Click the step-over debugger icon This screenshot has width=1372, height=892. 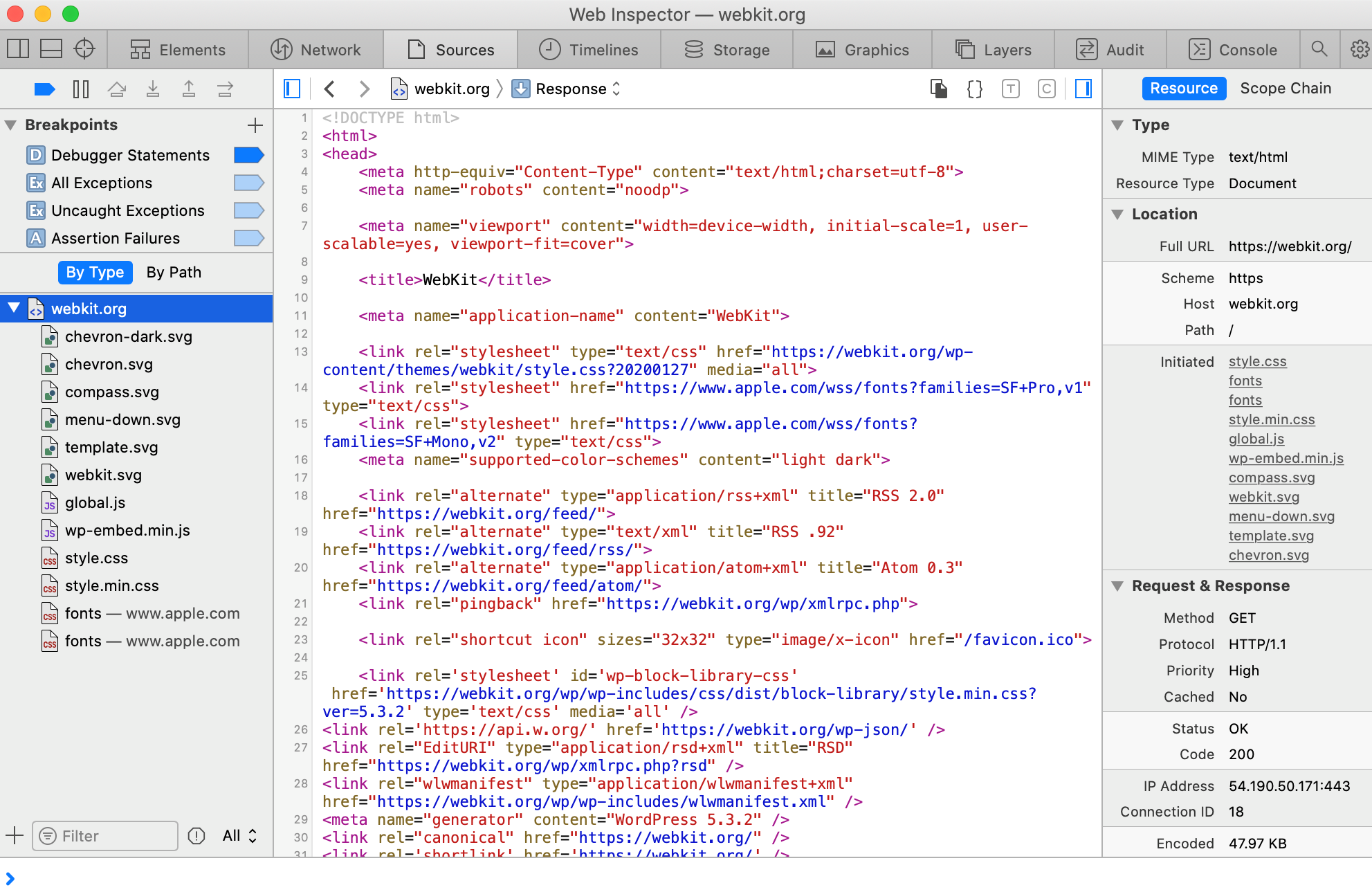(x=117, y=89)
